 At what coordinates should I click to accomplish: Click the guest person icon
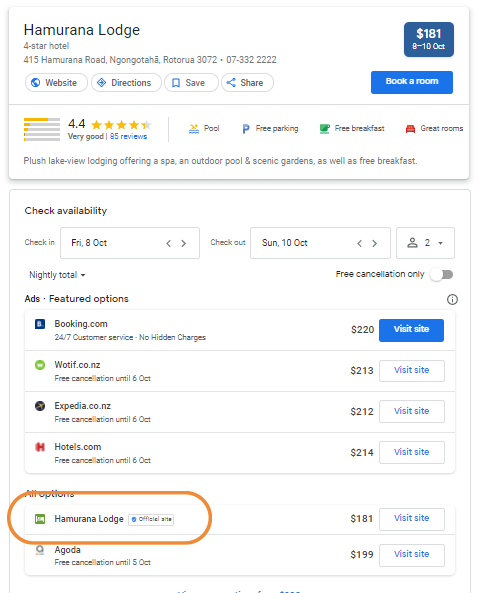[x=412, y=242]
